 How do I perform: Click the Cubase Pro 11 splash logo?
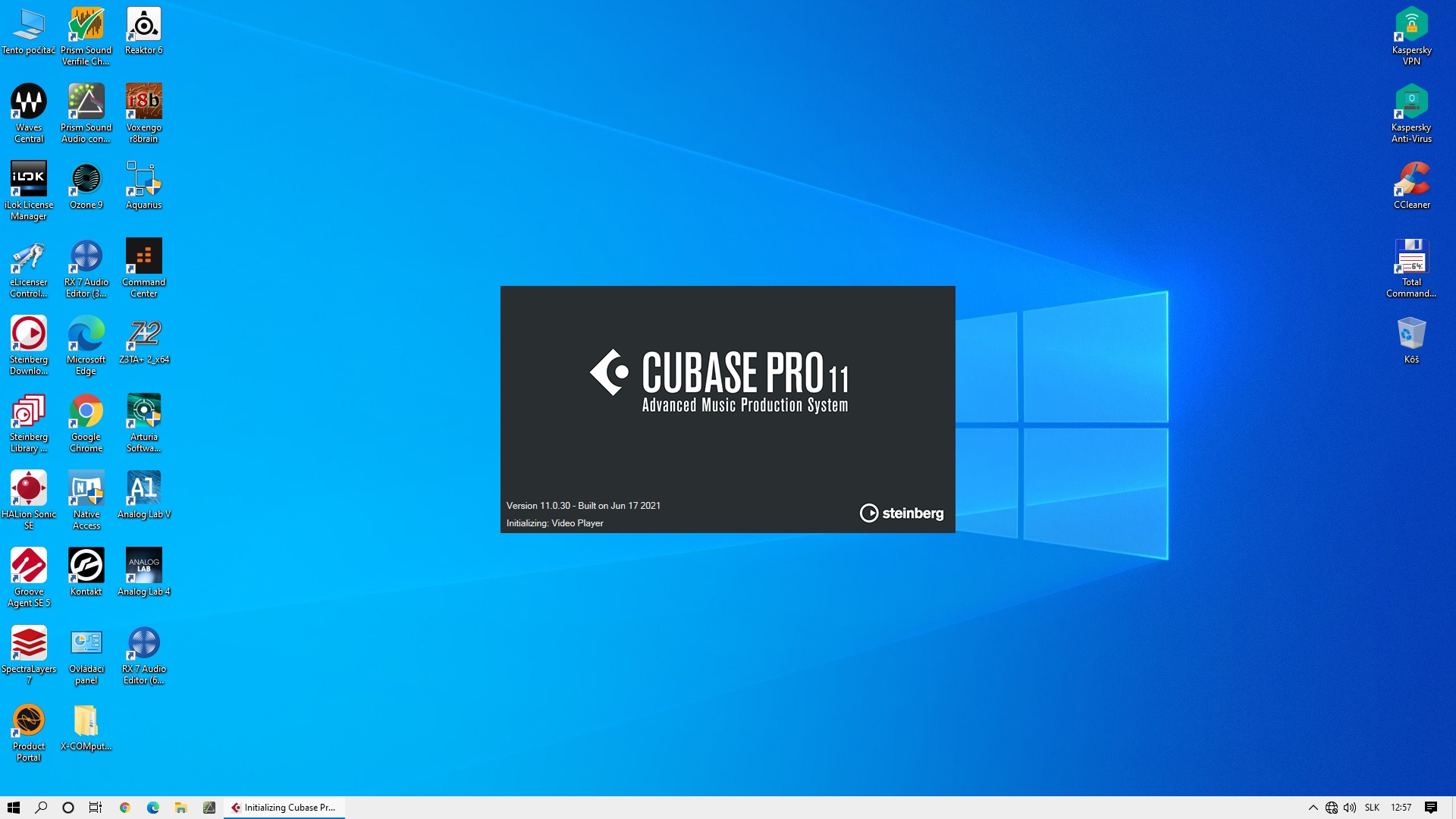point(719,381)
